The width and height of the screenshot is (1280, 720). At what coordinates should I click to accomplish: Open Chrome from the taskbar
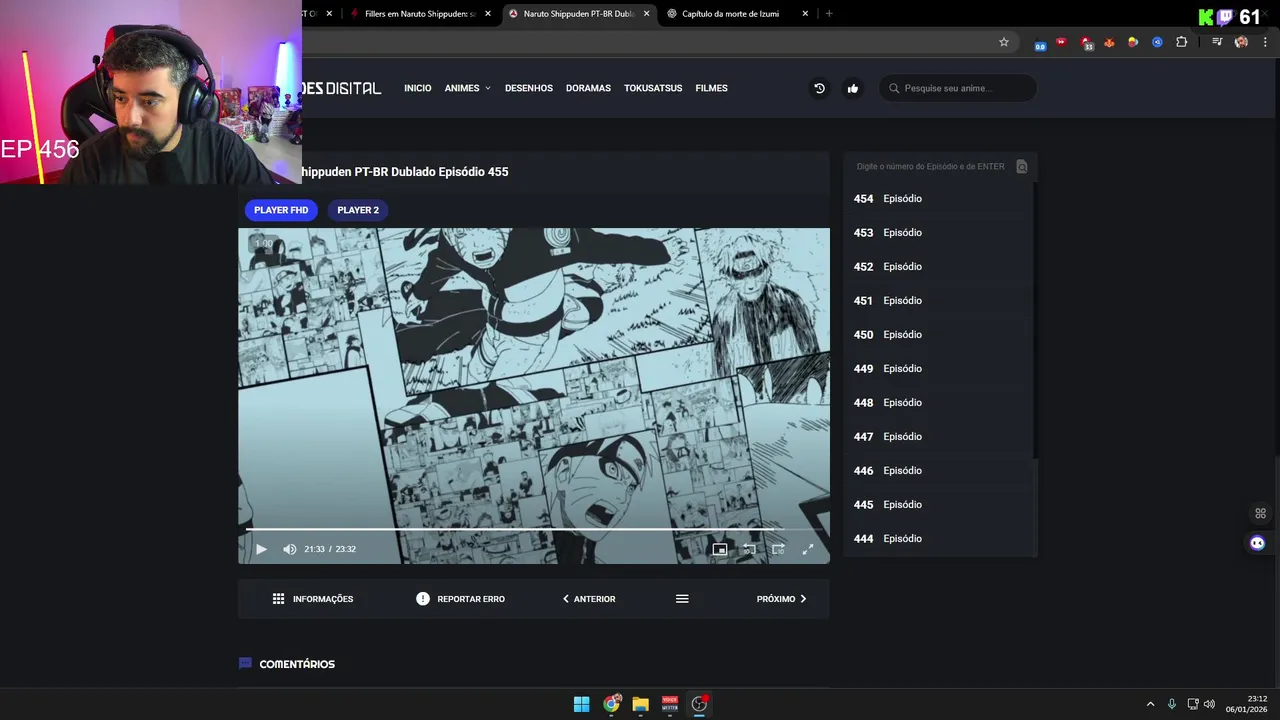(611, 704)
